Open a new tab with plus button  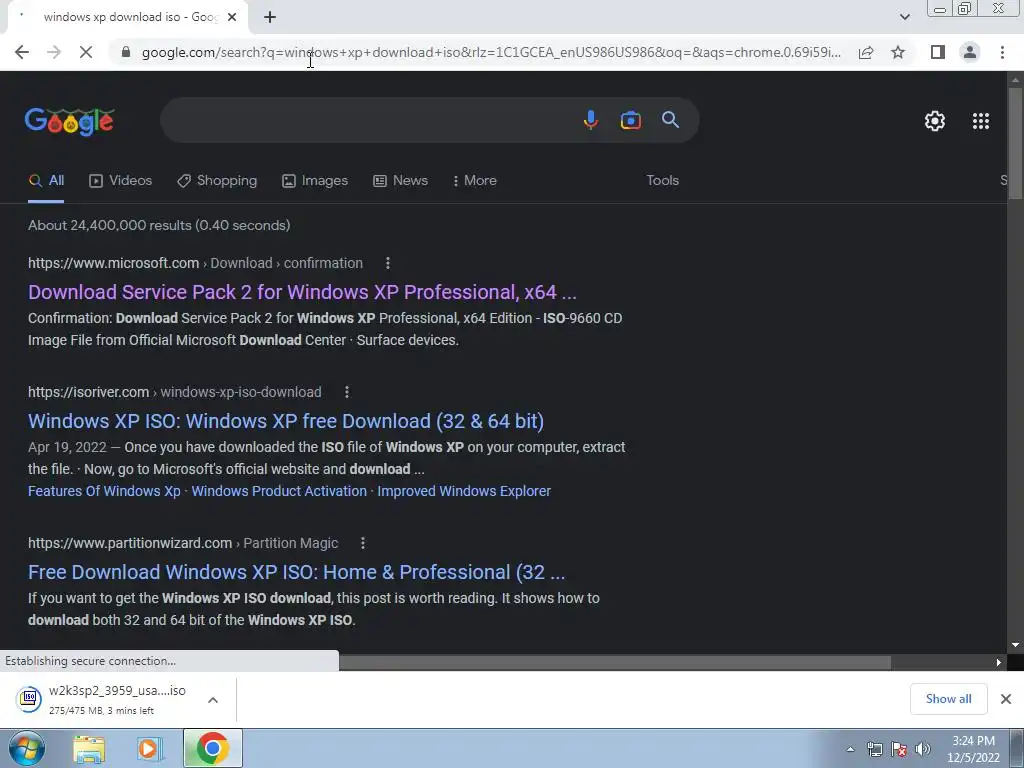point(270,17)
